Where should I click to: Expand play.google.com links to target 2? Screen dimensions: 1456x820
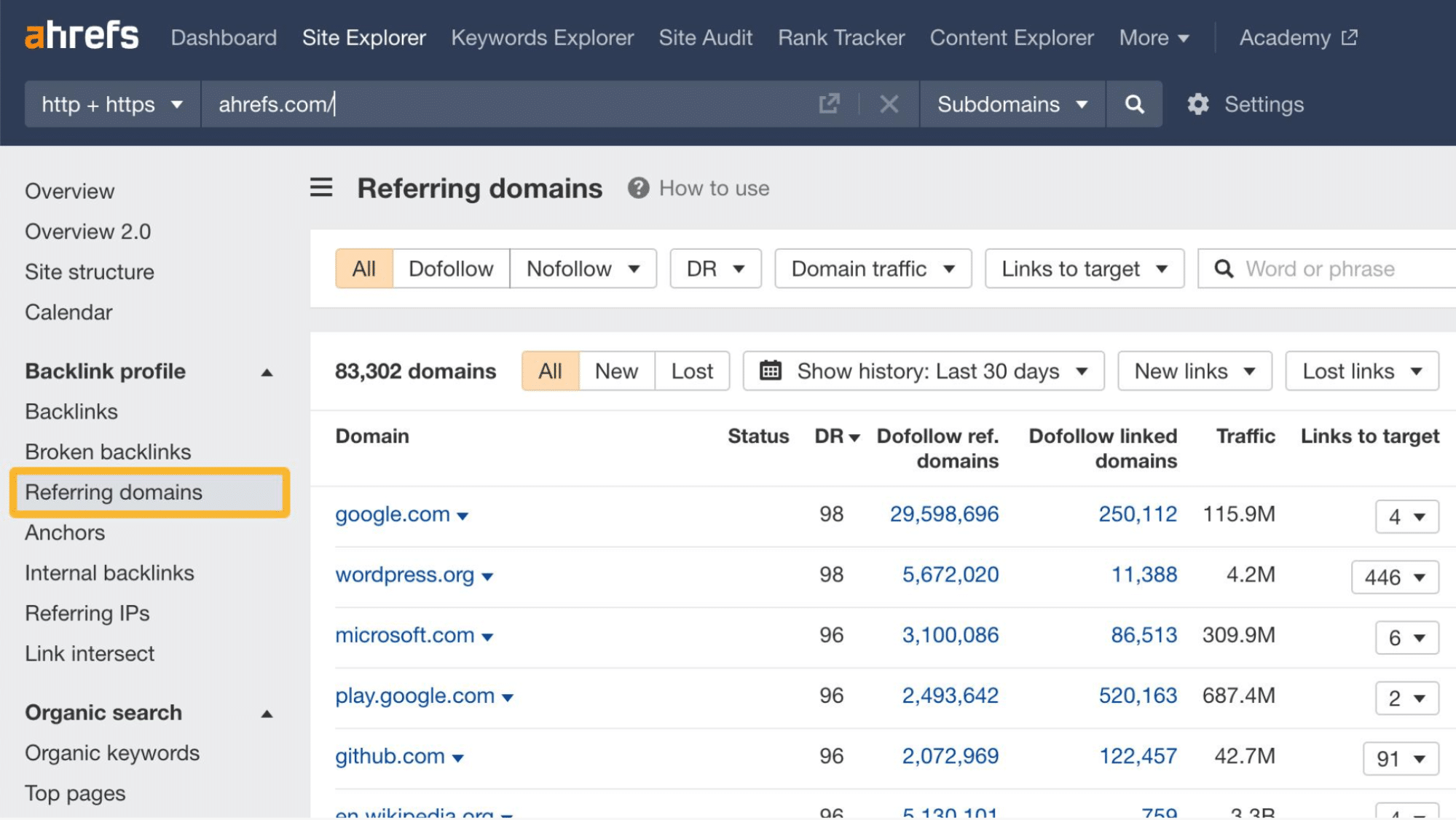coord(1407,698)
